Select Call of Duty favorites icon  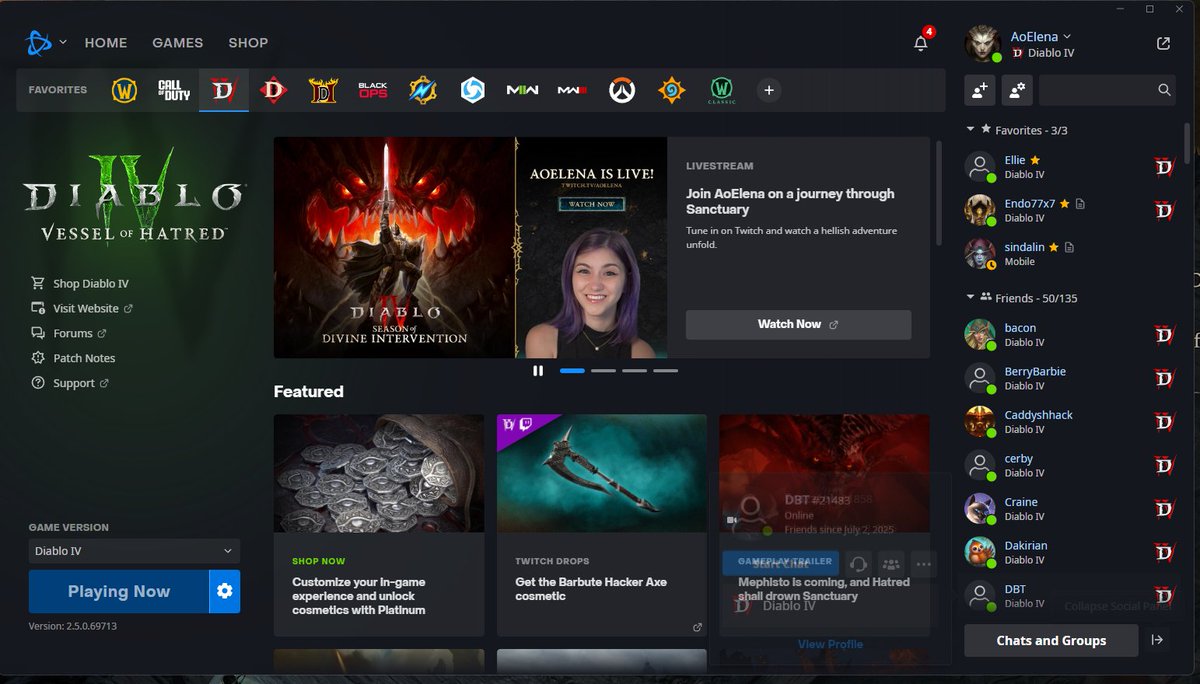[x=174, y=90]
